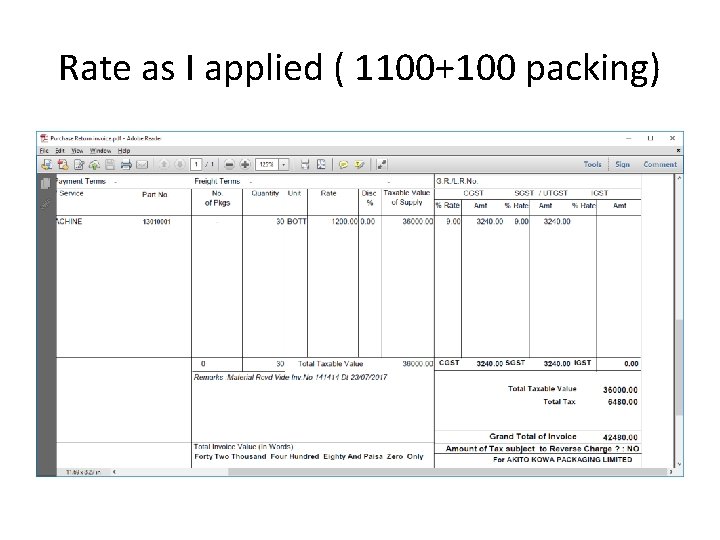This screenshot has height=540, width=720.
Task: Click the Edit PDF document icon
Action: pos(79,164)
